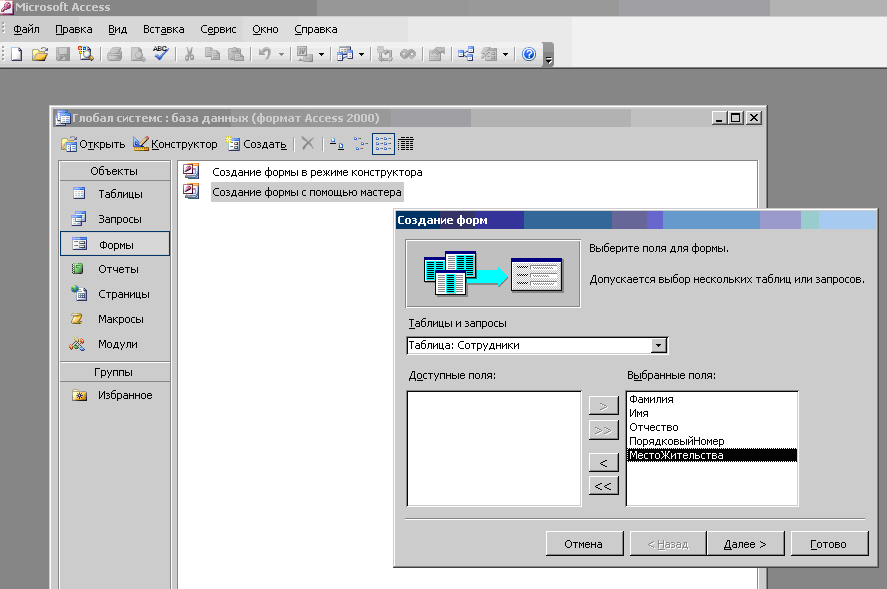887x589 pixels.
Task: Select Создание формы с помощью мастера
Action: tap(307, 192)
